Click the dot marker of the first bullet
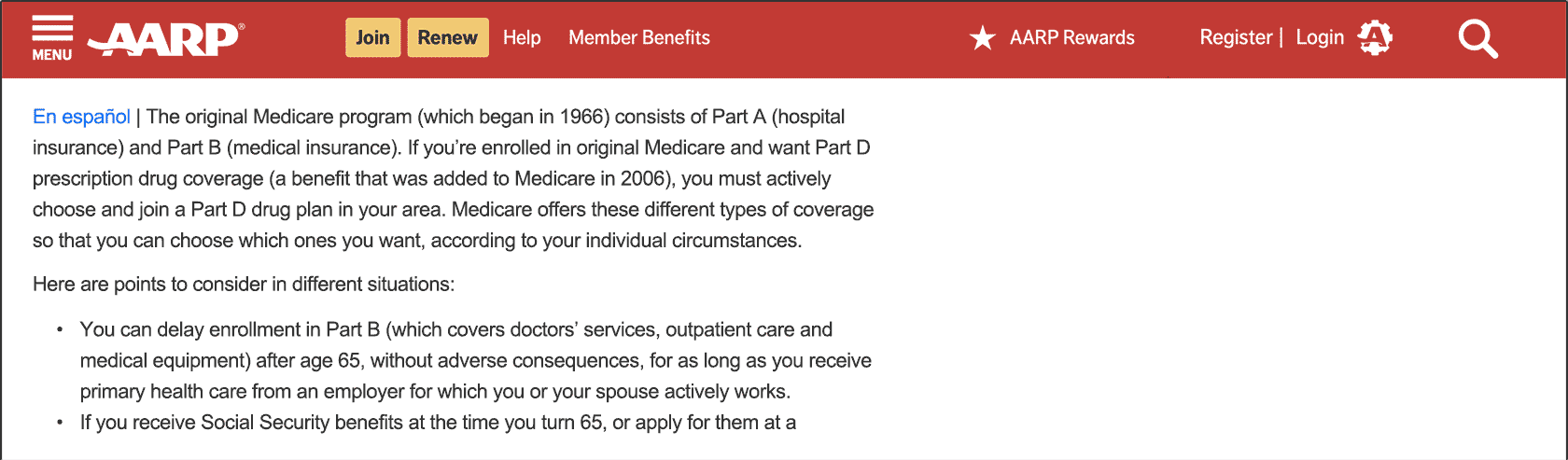 61,329
